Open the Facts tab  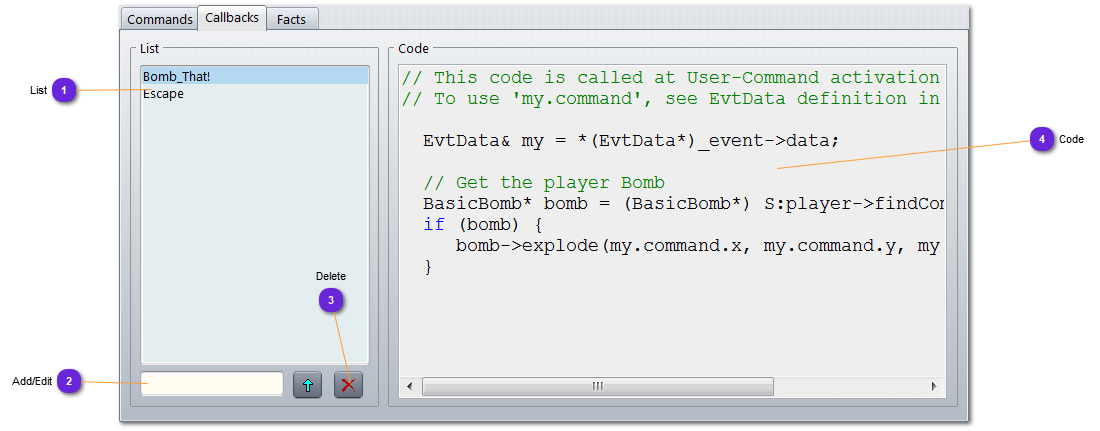pyautogui.click(x=292, y=19)
